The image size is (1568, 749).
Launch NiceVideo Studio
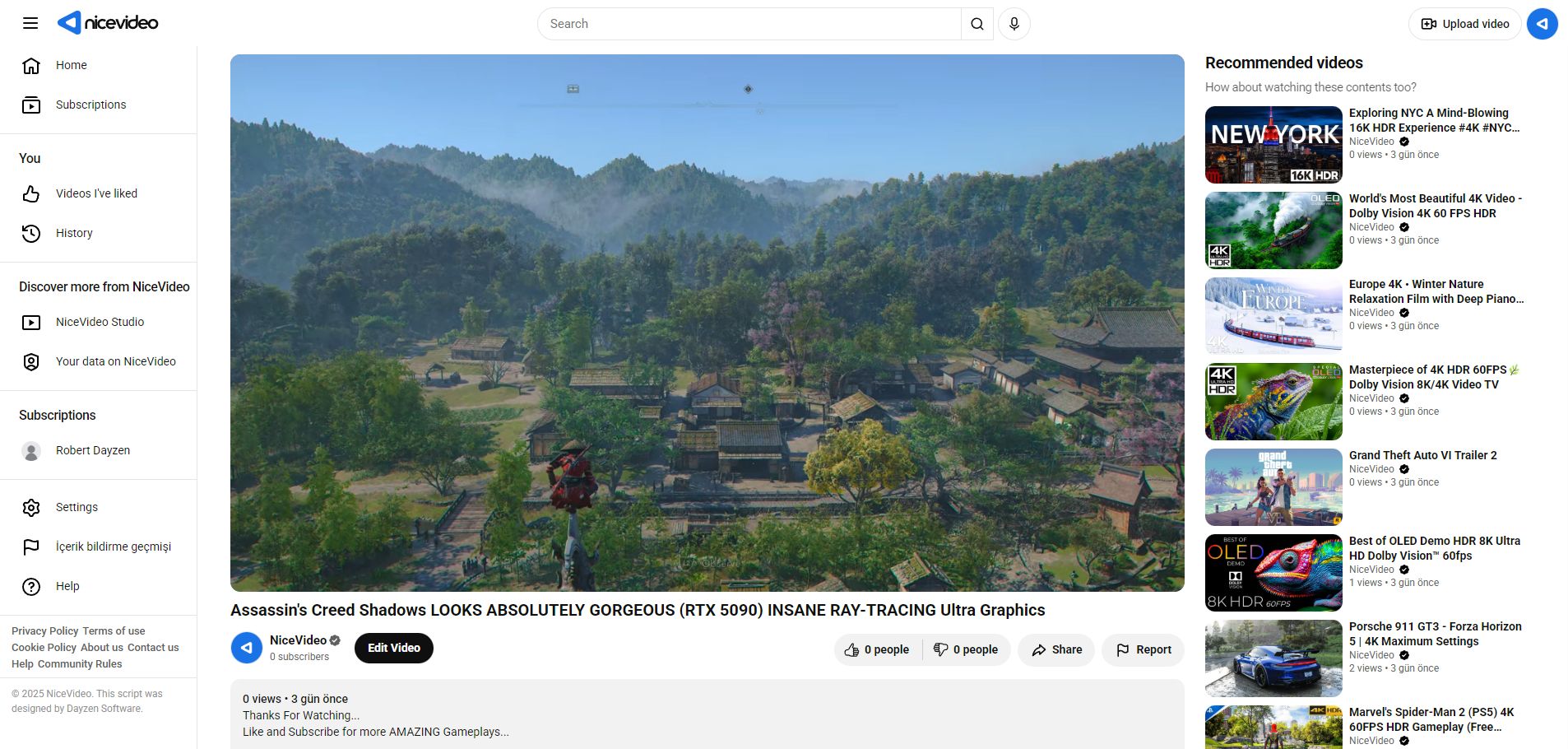tap(99, 322)
